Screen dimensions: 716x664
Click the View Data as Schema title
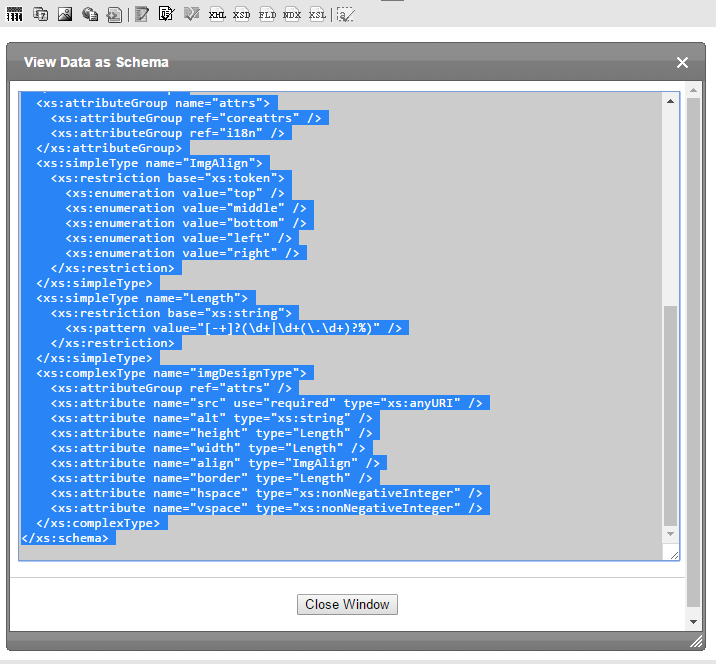coord(96,62)
